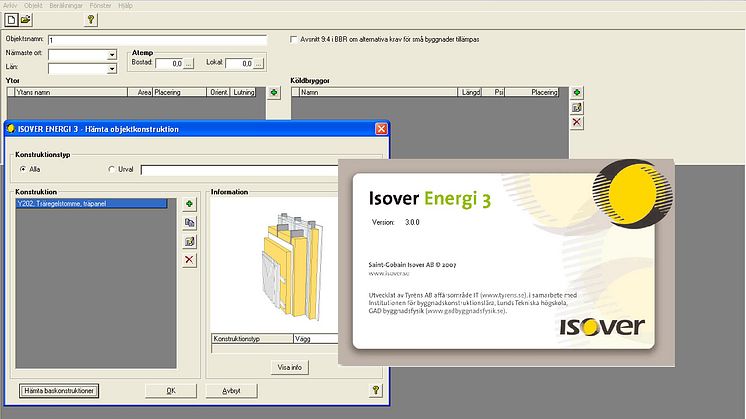Click the Avbryt button
Screen dimensions: 746x419
pyautogui.click(x=231, y=391)
